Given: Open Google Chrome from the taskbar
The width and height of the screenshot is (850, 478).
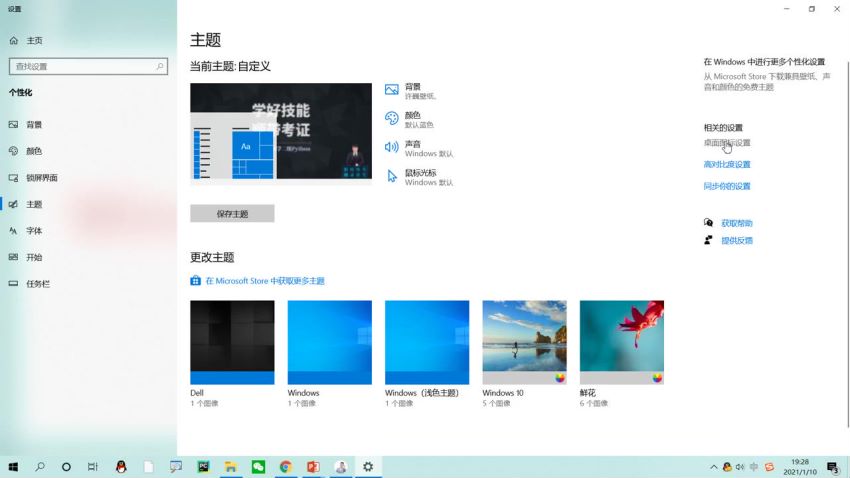Looking at the screenshot, I should click(286, 467).
